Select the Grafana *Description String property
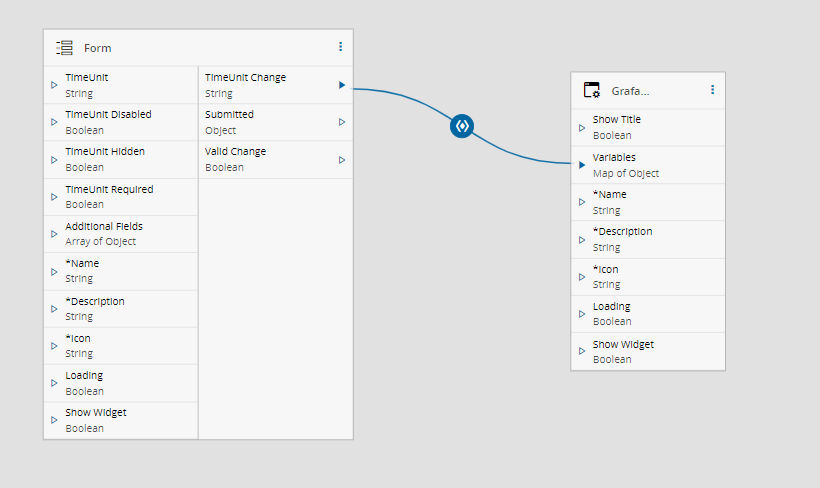820x488 pixels. tap(647, 239)
